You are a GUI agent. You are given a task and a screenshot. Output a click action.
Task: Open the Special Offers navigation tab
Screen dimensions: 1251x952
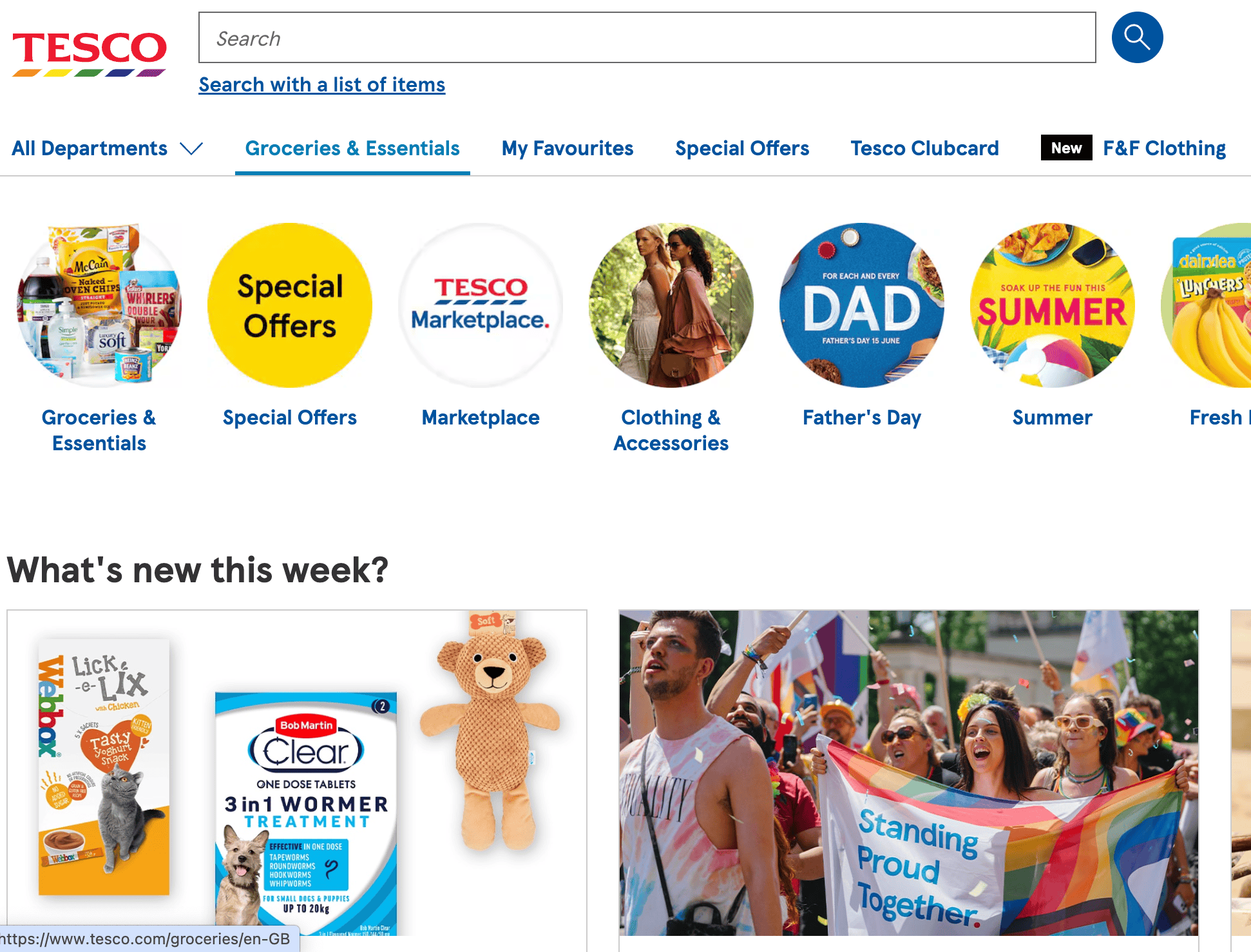click(742, 149)
